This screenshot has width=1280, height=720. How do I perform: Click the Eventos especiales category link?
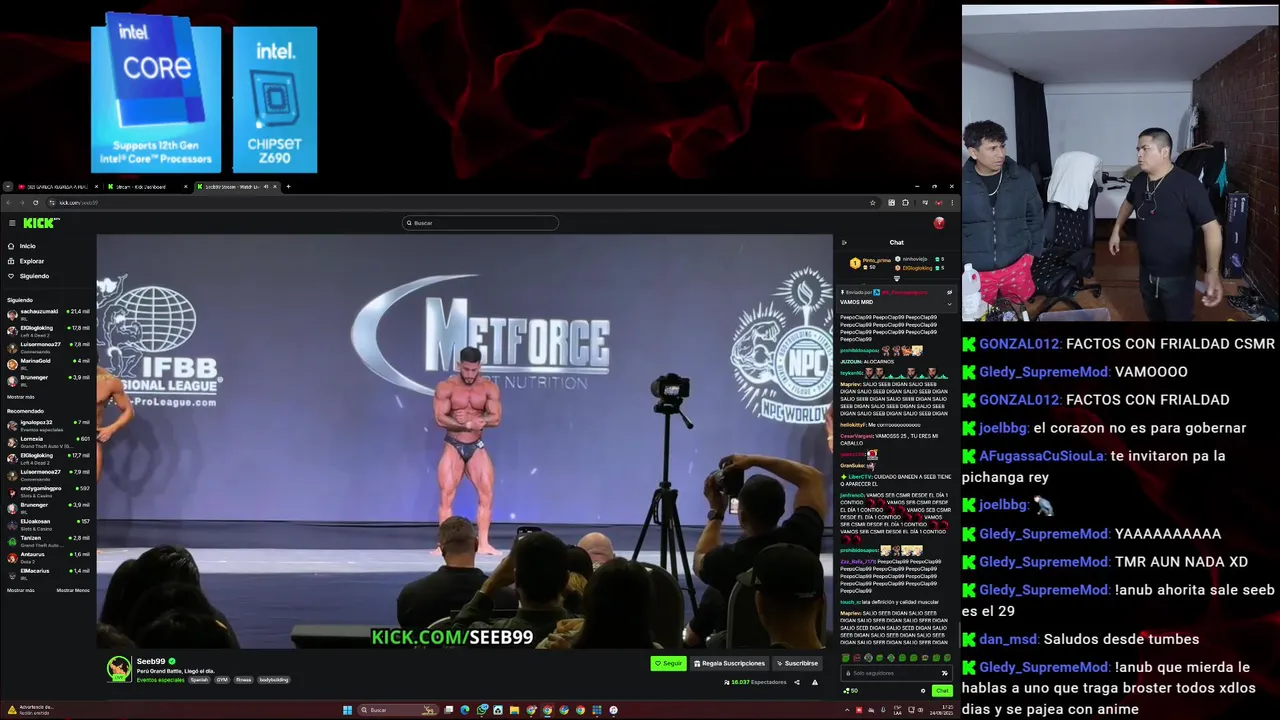(160, 680)
